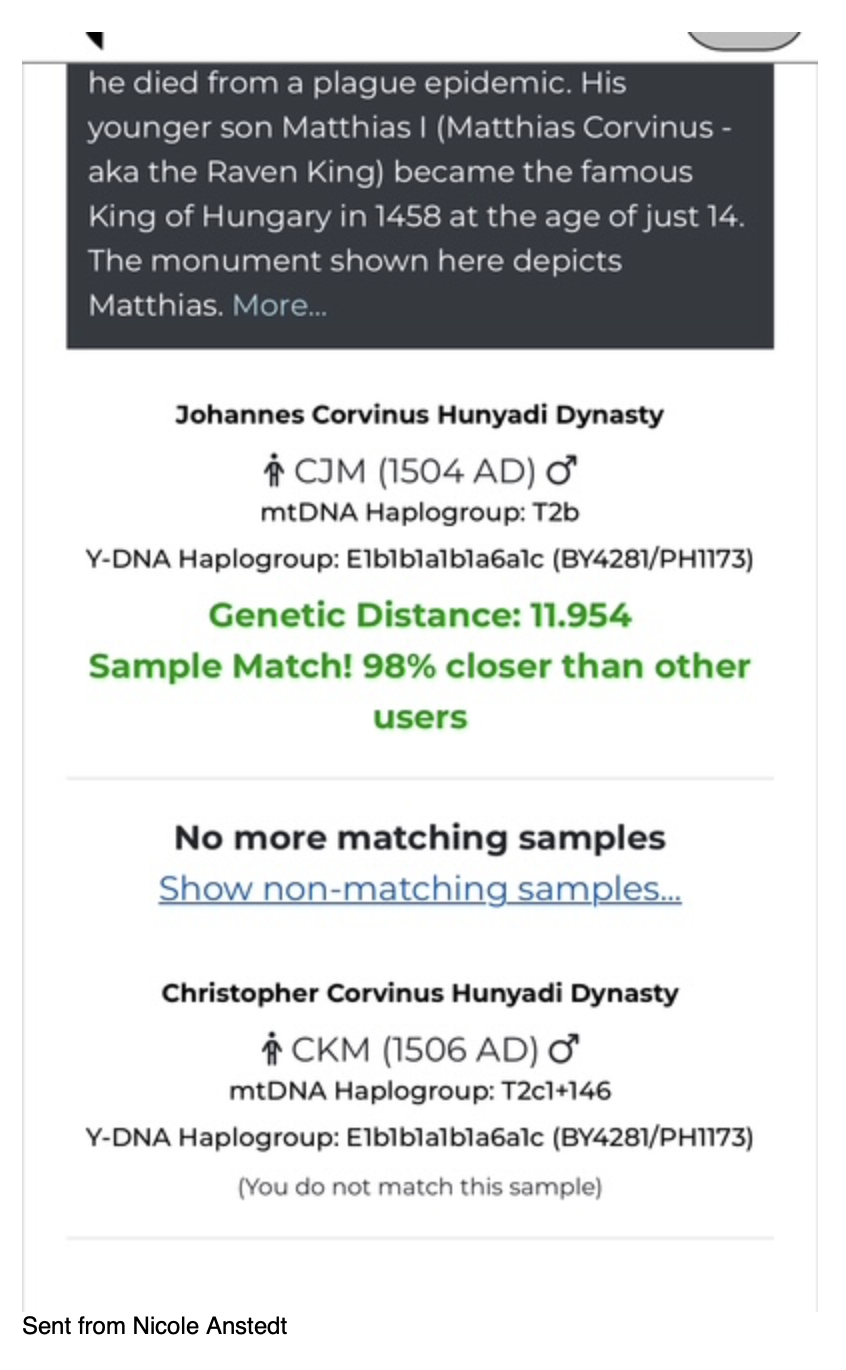Click the mtDNA Haplogroup T2c1+146 line
The width and height of the screenshot is (846, 1370).
pos(420,1091)
